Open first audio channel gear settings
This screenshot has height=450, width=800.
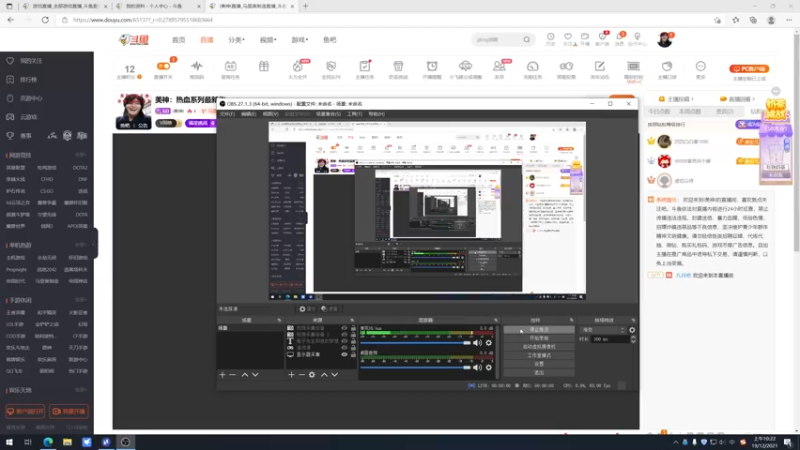click(x=489, y=343)
